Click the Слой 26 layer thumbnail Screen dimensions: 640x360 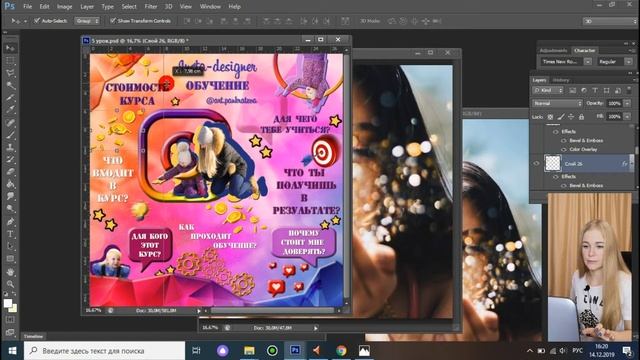click(553, 163)
